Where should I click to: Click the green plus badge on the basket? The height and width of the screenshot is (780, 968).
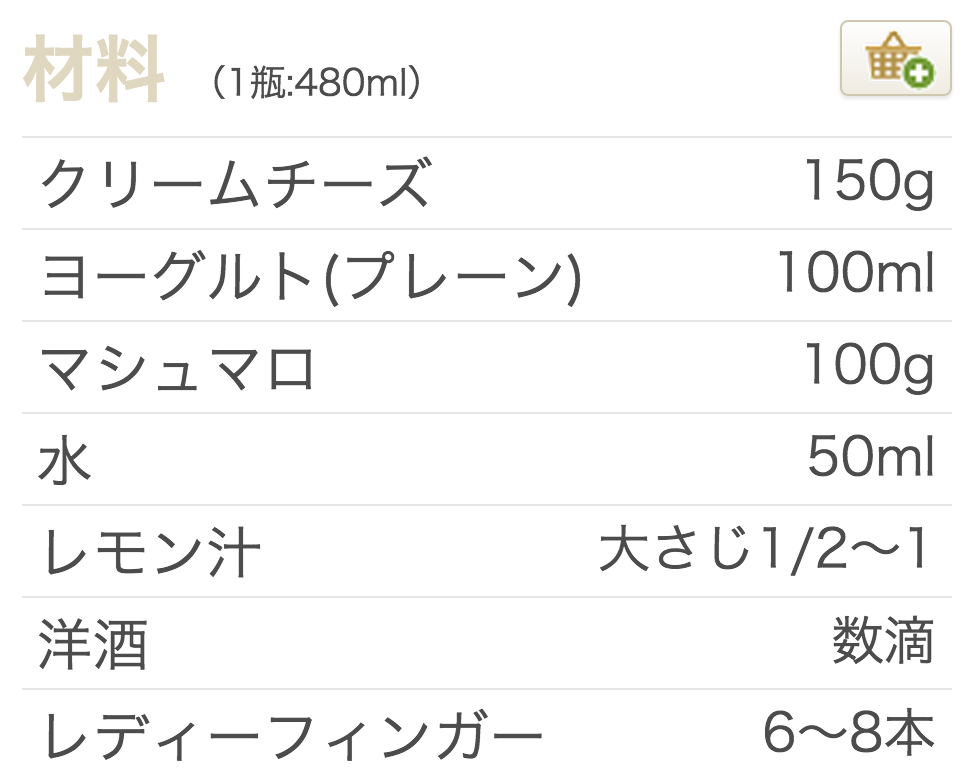(x=920, y=73)
